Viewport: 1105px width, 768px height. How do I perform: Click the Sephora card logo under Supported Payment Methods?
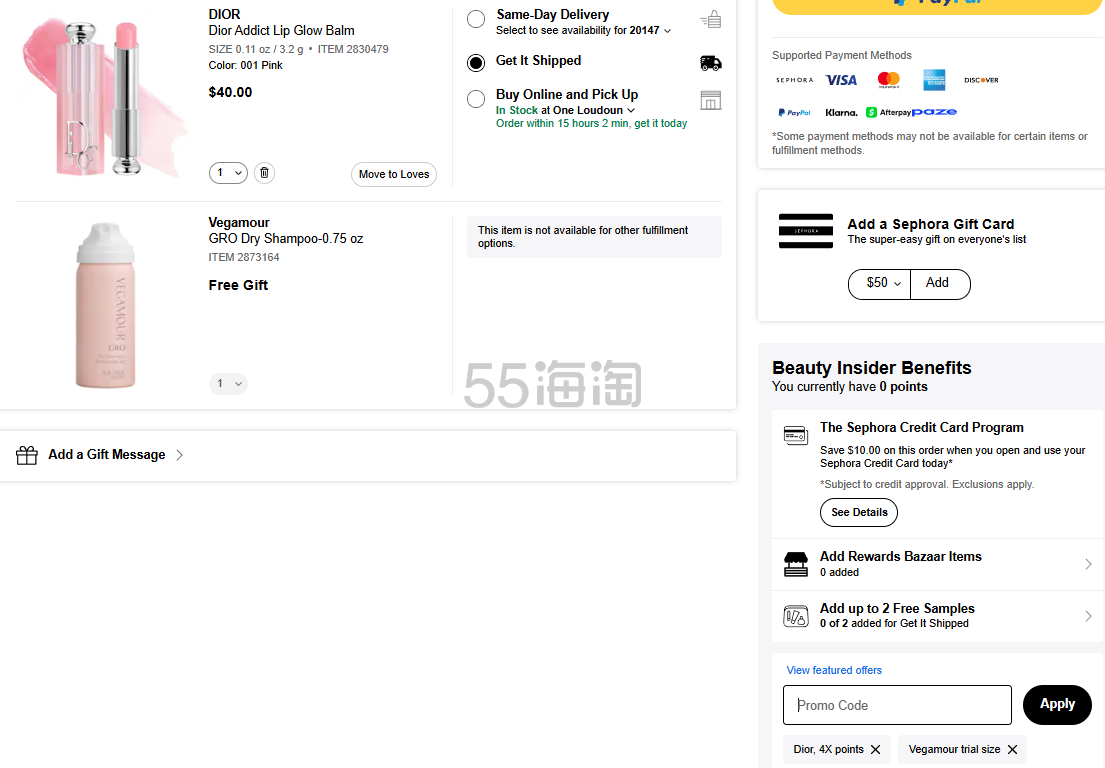click(x=794, y=80)
